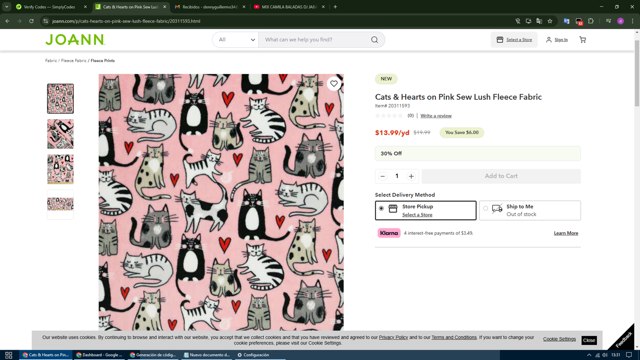Click the Add to Cart button

click(501, 176)
